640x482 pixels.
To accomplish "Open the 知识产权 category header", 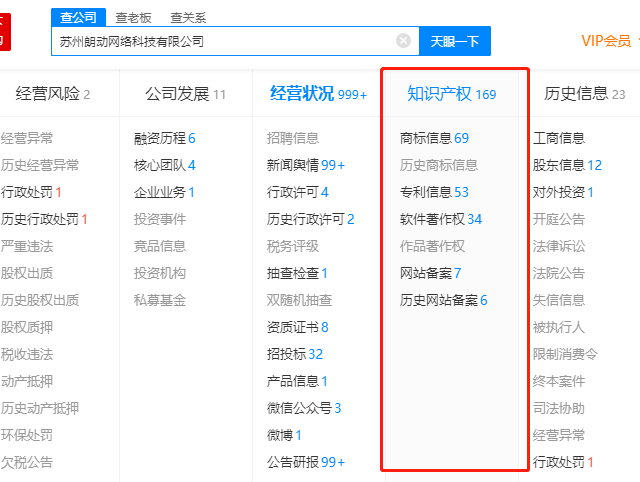I will pos(451,94).
